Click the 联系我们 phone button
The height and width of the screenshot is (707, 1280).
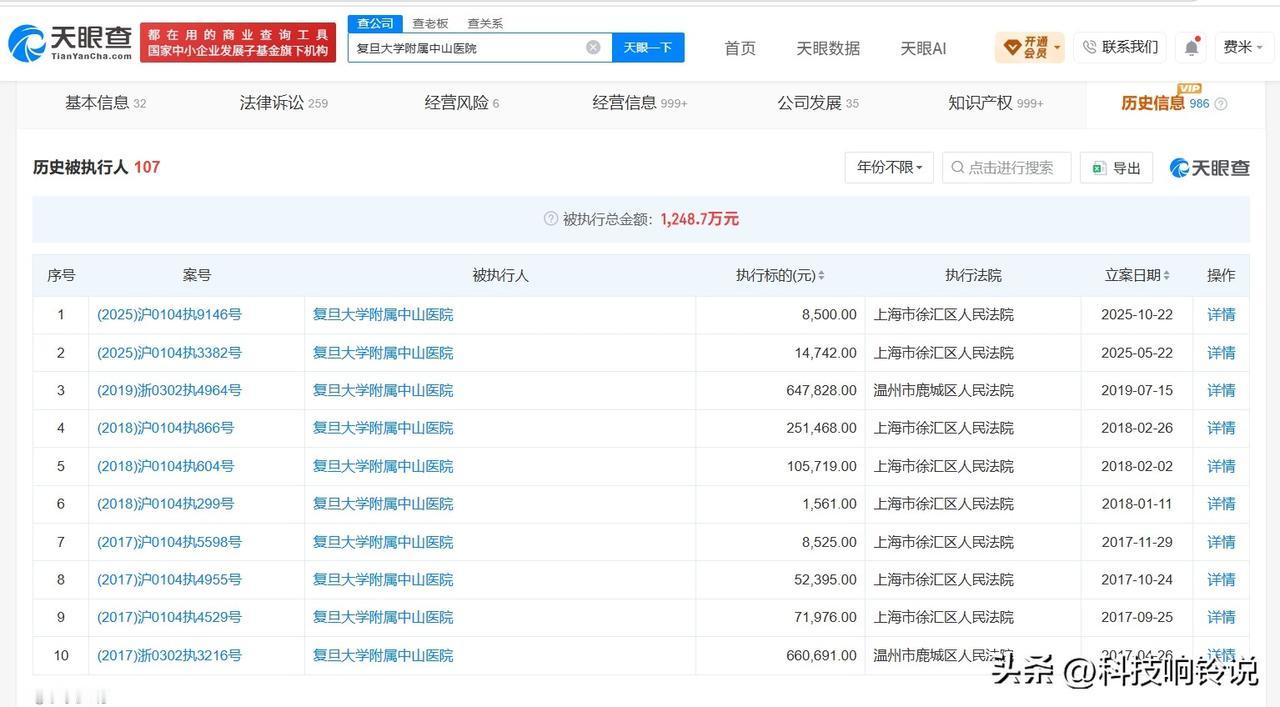point(1120,47)
